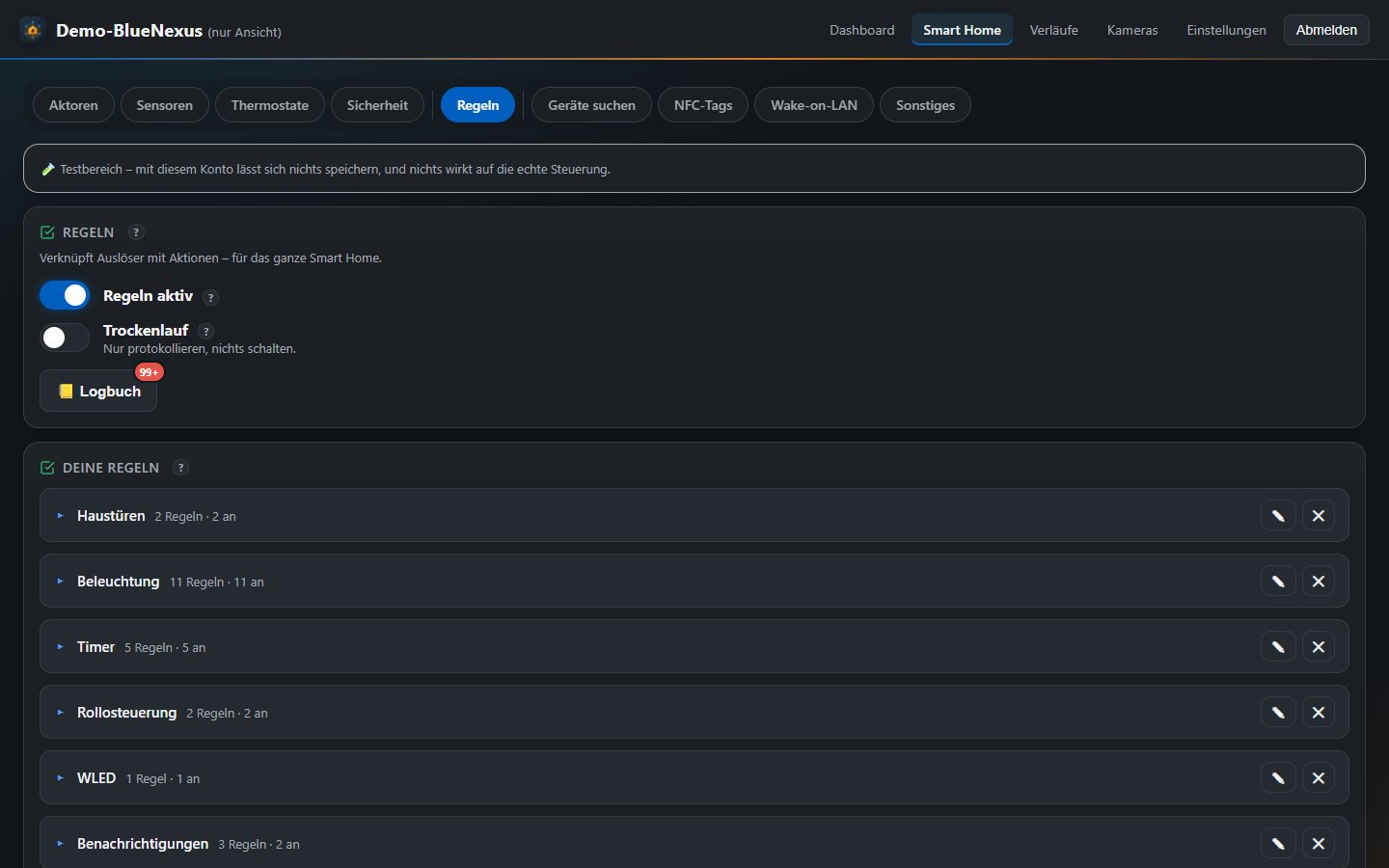Image resolution: width=1389 pixels, height=868 pixels.
Task: Edit the Beleuchtung rule group
Action: pos(1278,582)
